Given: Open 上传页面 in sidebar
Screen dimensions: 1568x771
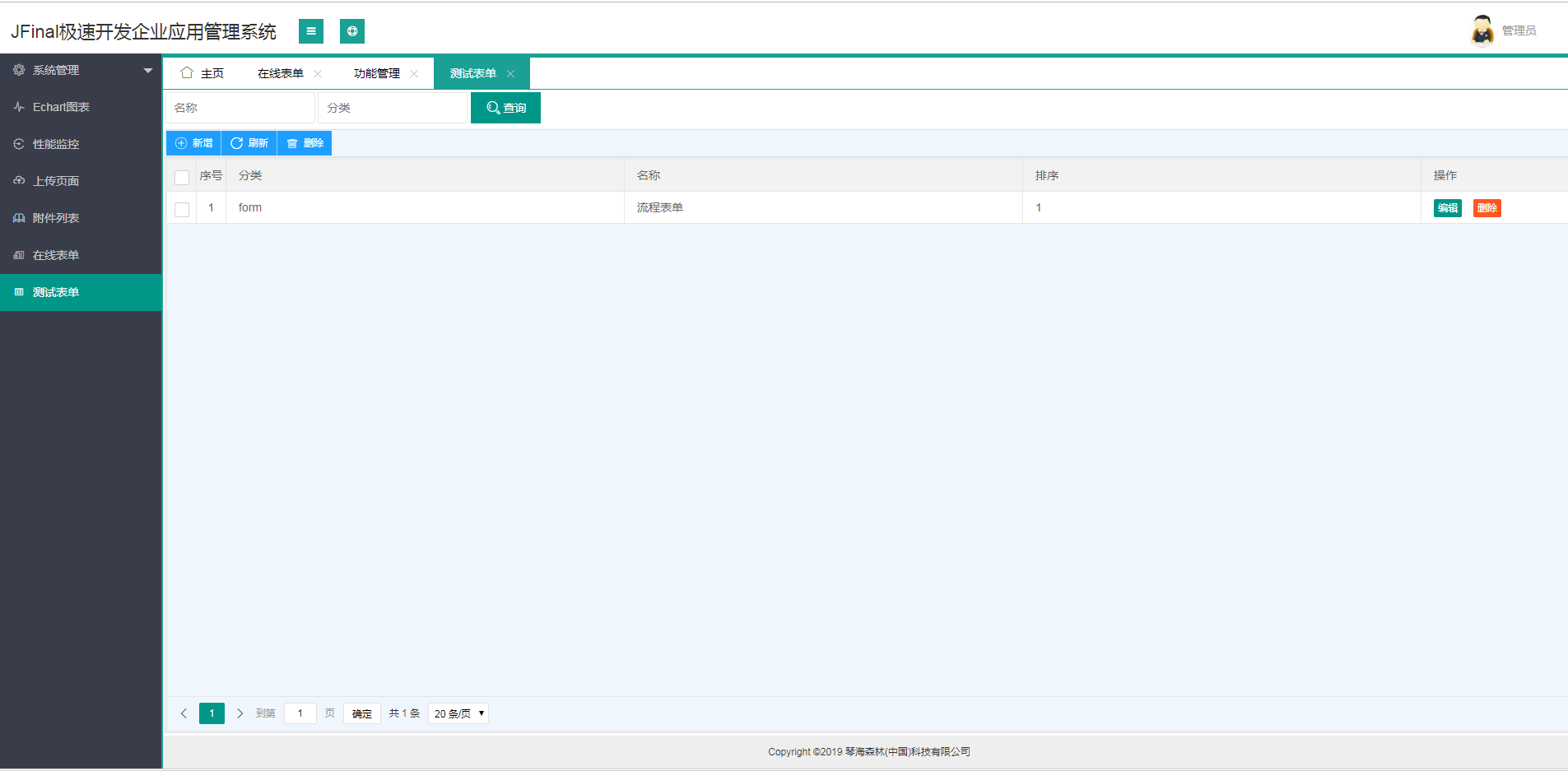Looking at the screenshot, I should pos(81,181).
